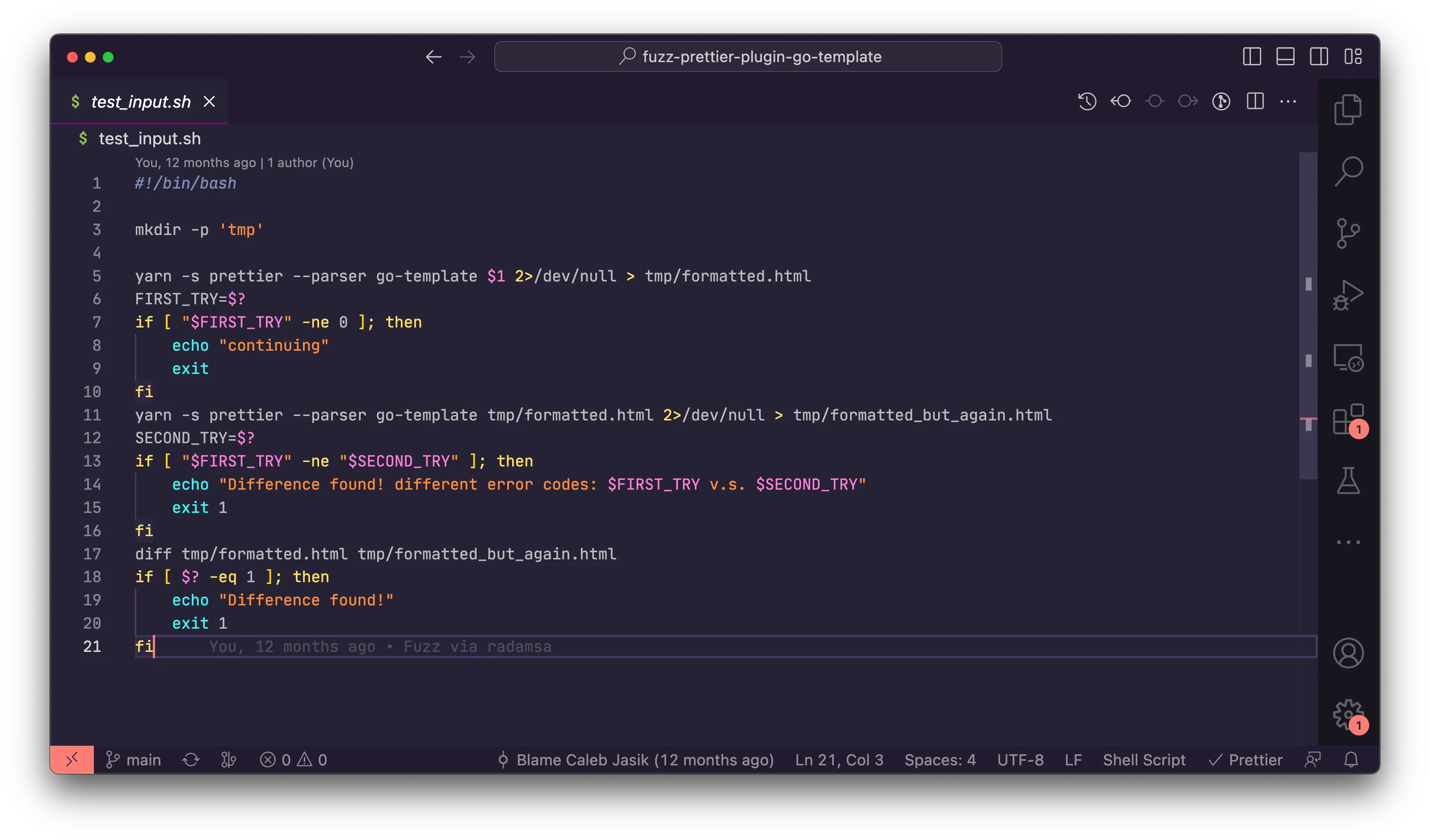Viewport: 1430px width, 840px height.
Task: Open file history clock icon
Action: coord(1087,101)
